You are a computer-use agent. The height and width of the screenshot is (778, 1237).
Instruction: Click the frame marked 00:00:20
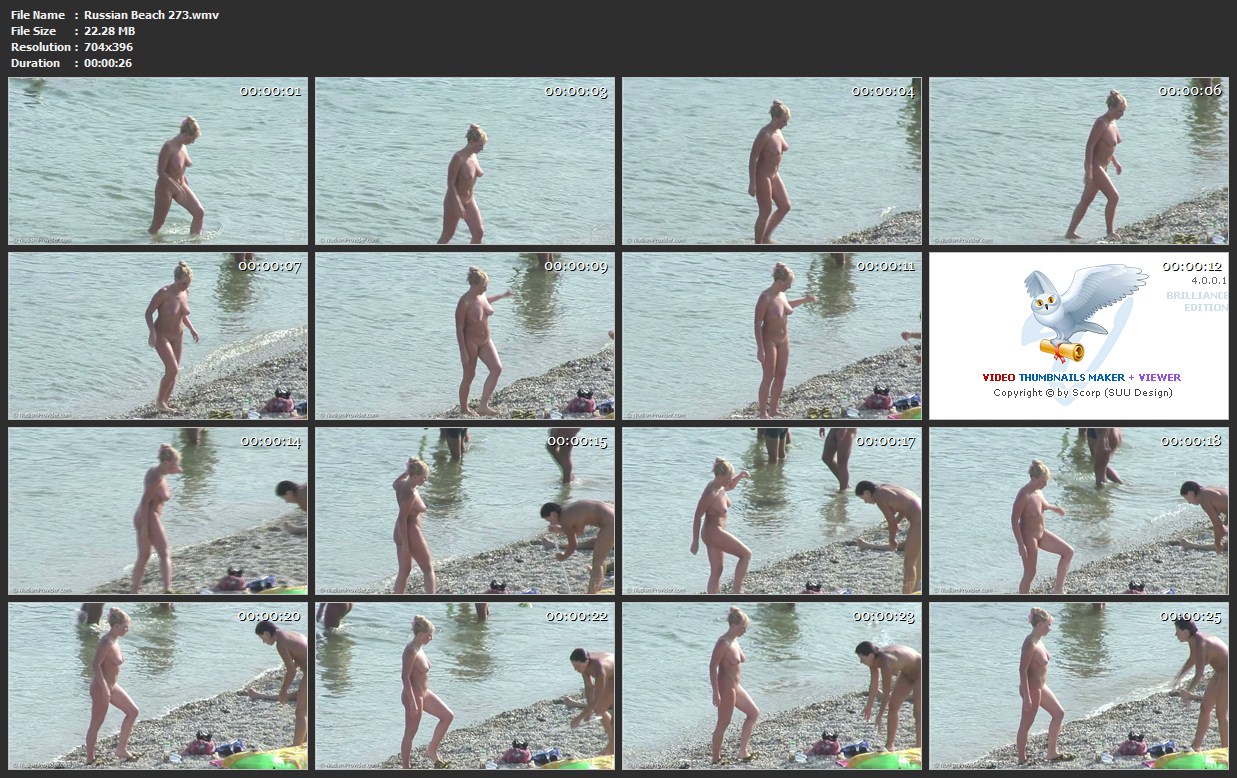(158, 686)
